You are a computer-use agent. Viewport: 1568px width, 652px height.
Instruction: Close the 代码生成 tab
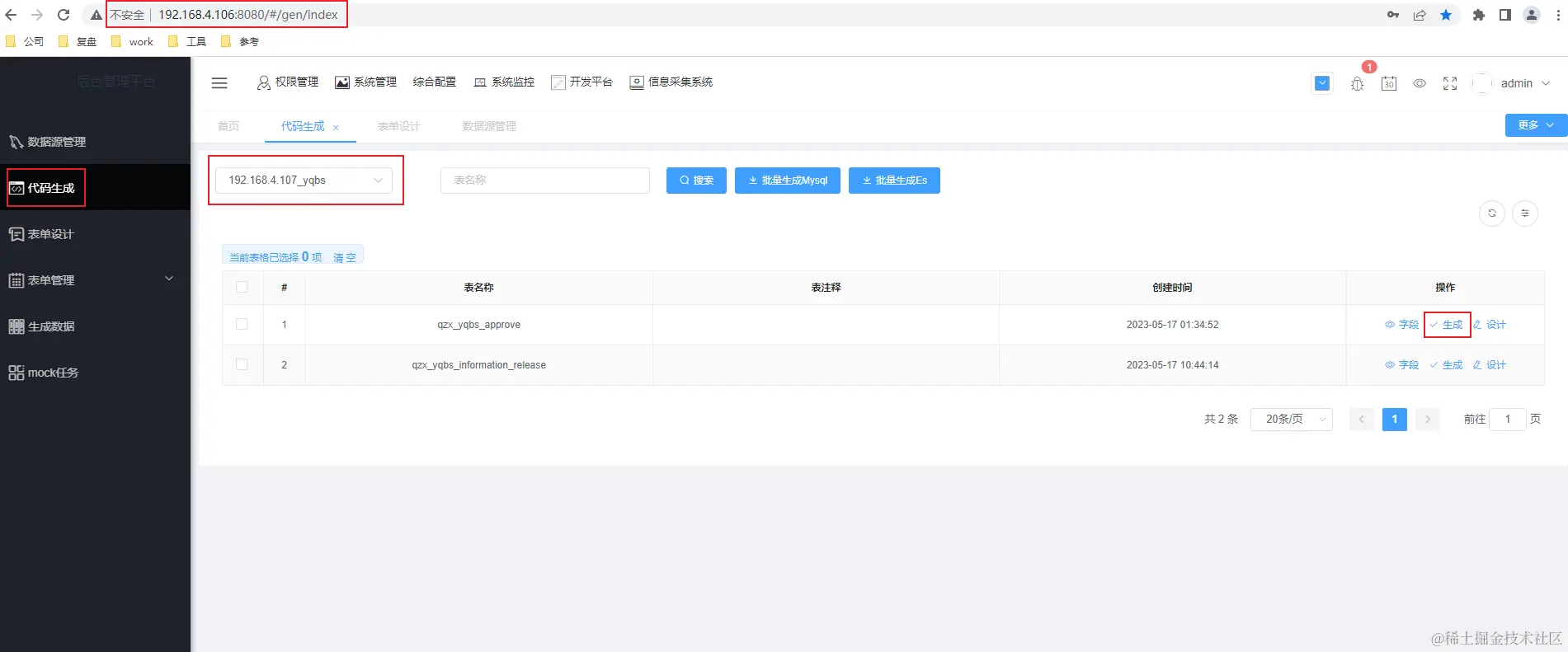pyautogui.click(x=336, y=127)
